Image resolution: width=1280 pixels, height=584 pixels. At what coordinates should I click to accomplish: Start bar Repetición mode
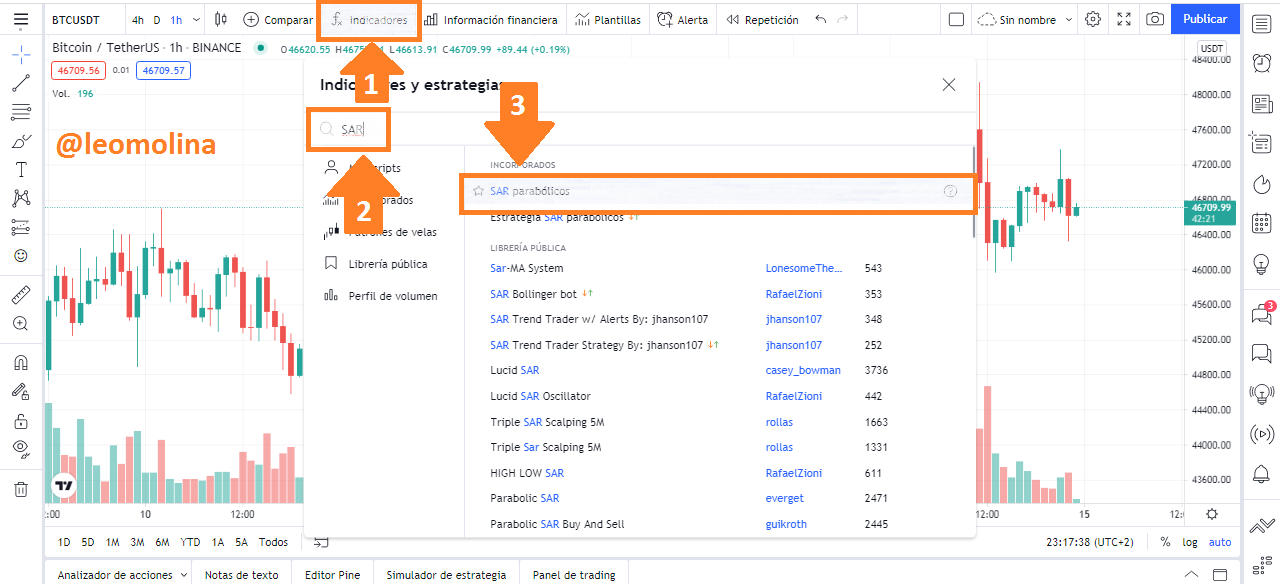762,19
